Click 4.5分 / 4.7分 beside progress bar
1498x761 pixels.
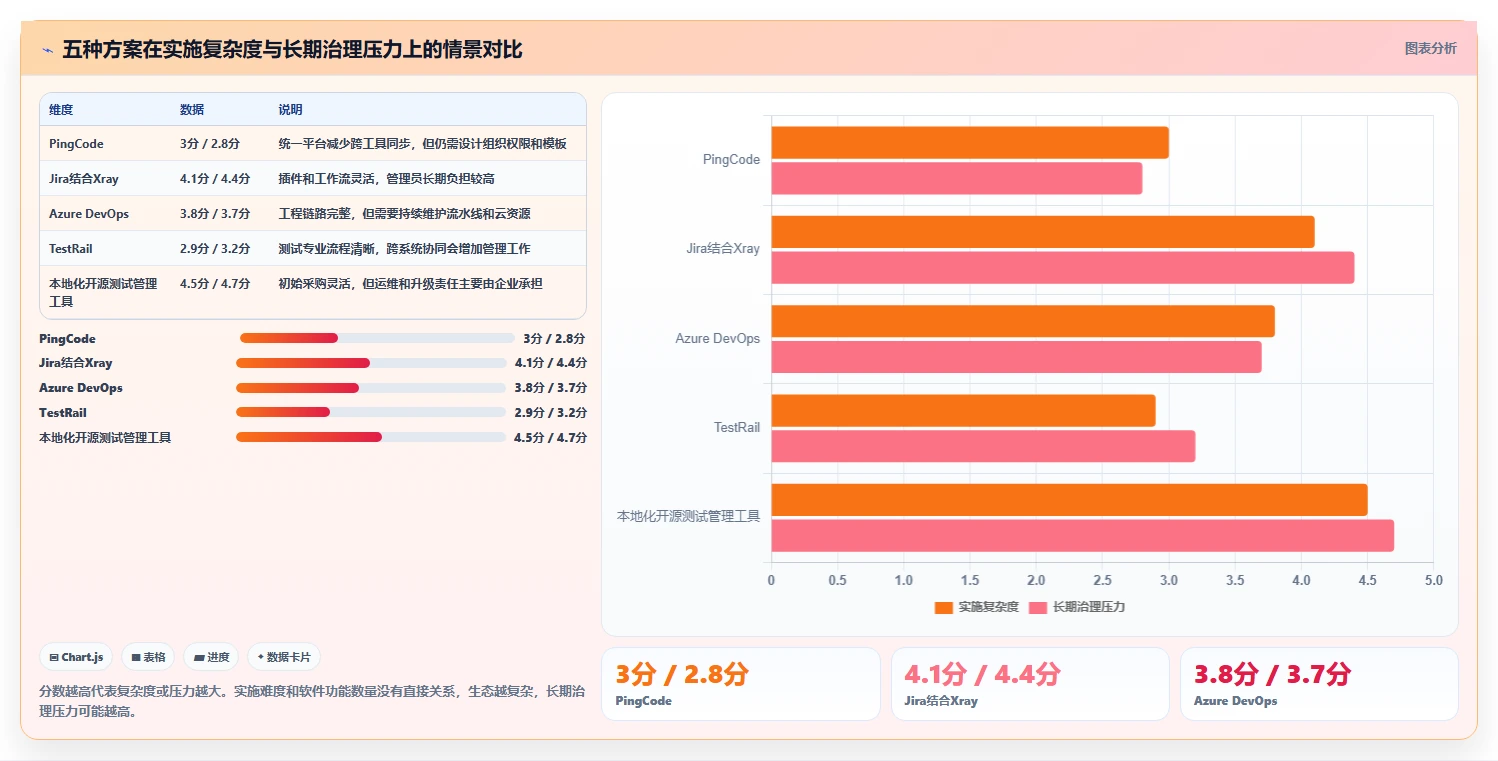pyautogui.click(x=550, y=437)
